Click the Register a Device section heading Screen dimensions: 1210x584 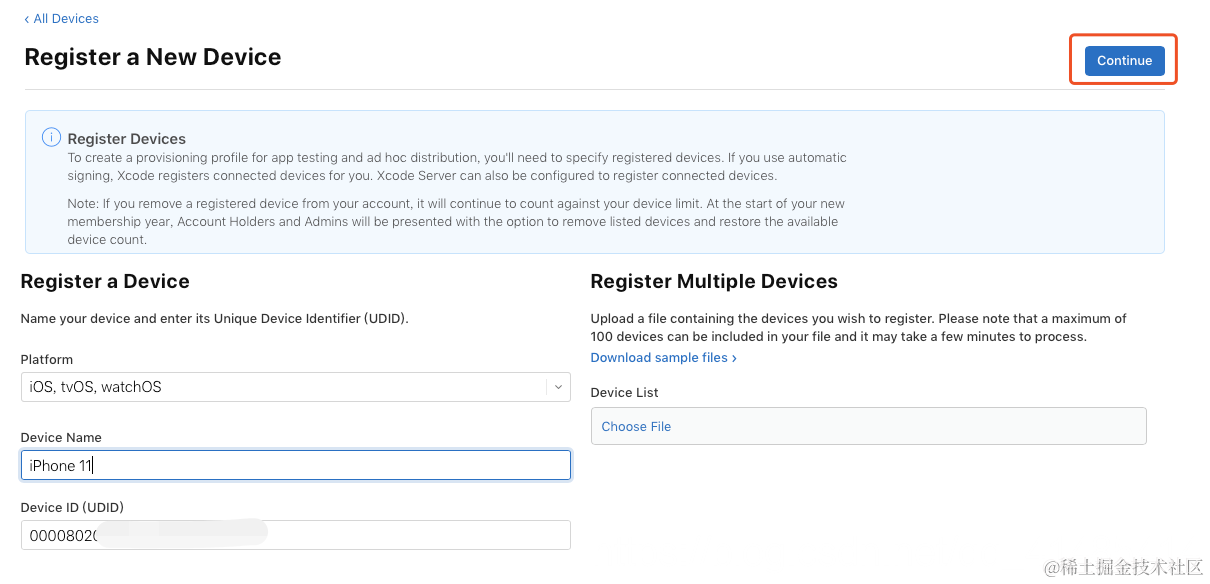coord(105,282)
